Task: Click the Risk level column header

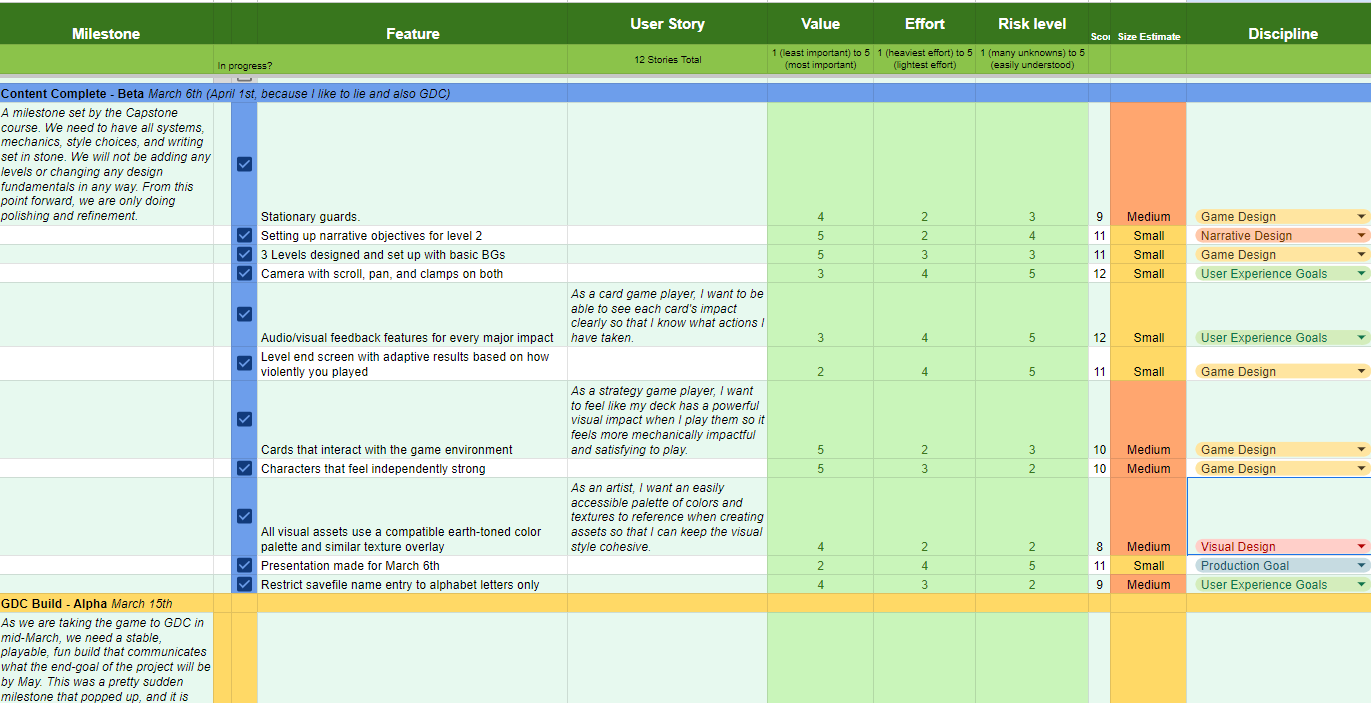Action: (x=1031, y=24)
